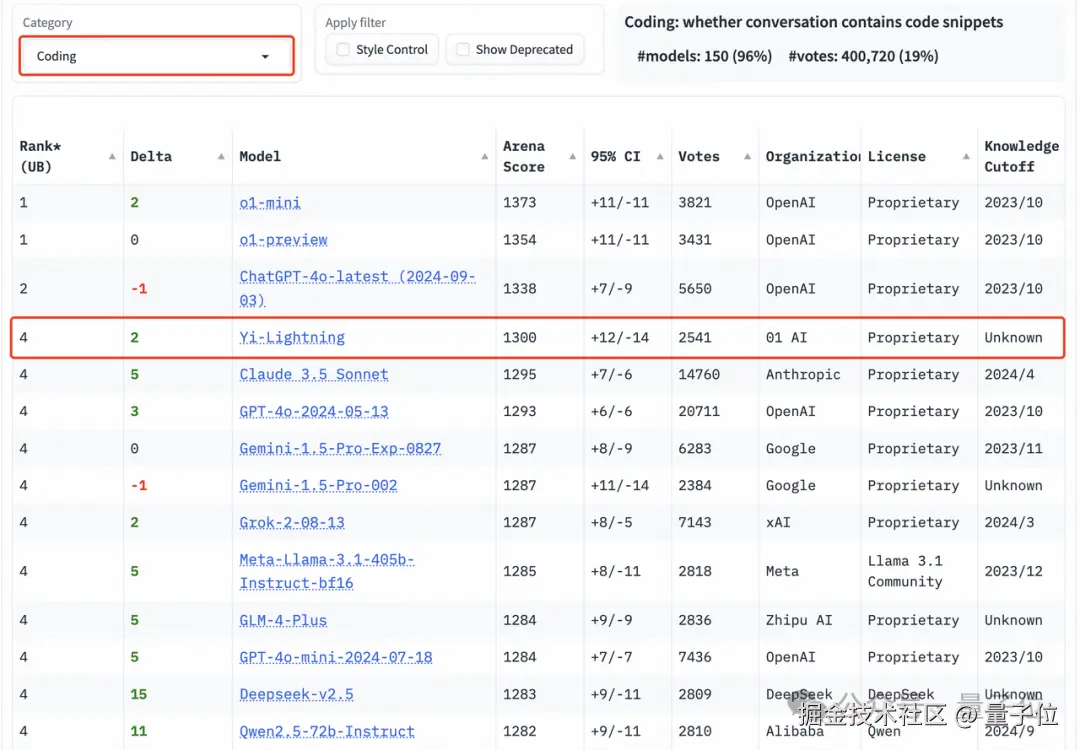Click the xAI organization cell
Screen dimensions: 1080x750
[778, 523]
